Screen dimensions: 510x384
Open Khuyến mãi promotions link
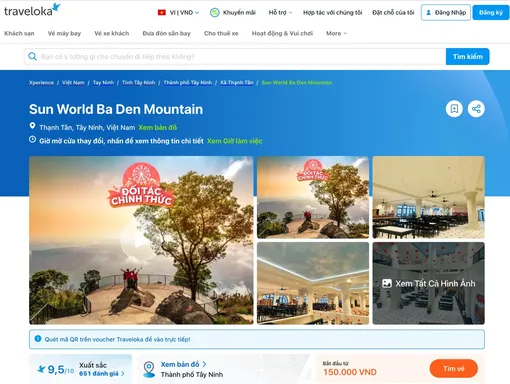[x=239, y=13]
